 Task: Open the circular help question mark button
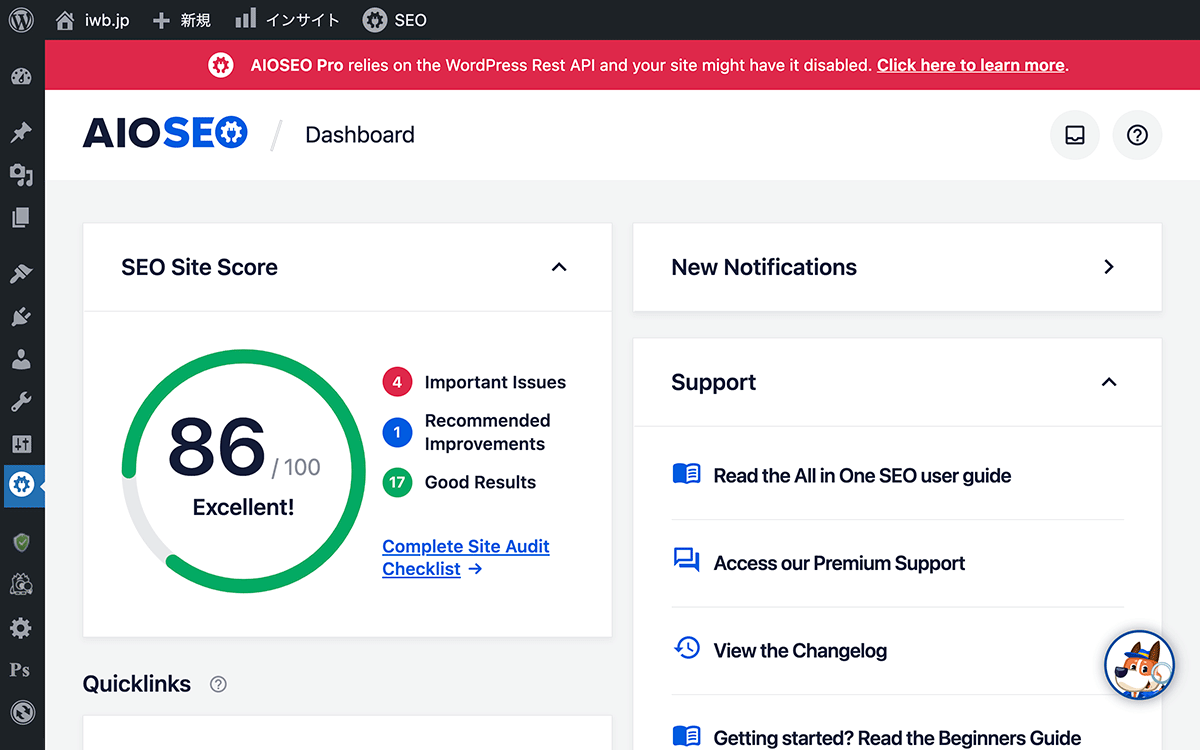tap(1137, 135)
